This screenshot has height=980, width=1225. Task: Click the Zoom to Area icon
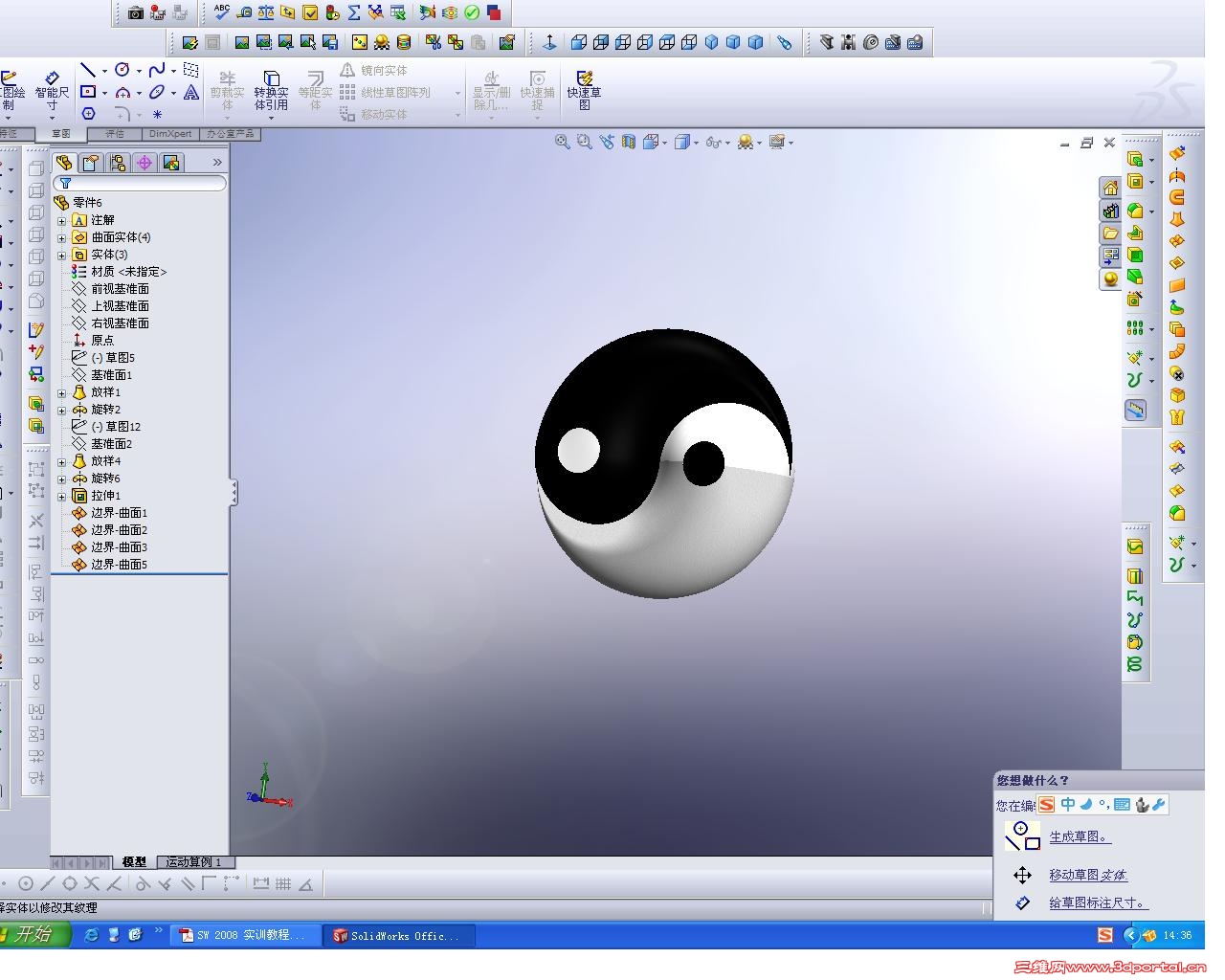click(x=584, y=142)
